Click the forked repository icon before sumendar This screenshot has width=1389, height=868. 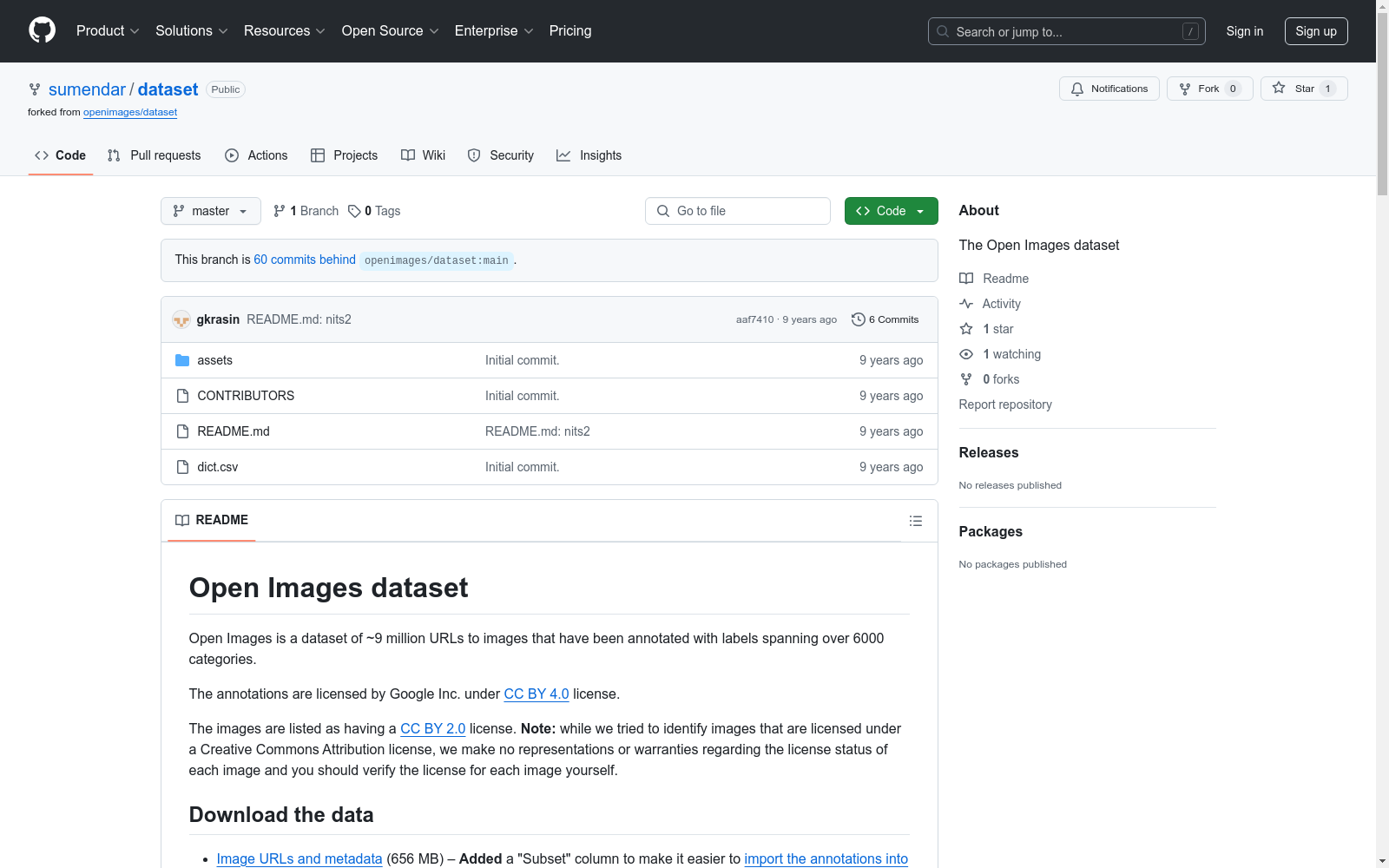pos(35,89)
